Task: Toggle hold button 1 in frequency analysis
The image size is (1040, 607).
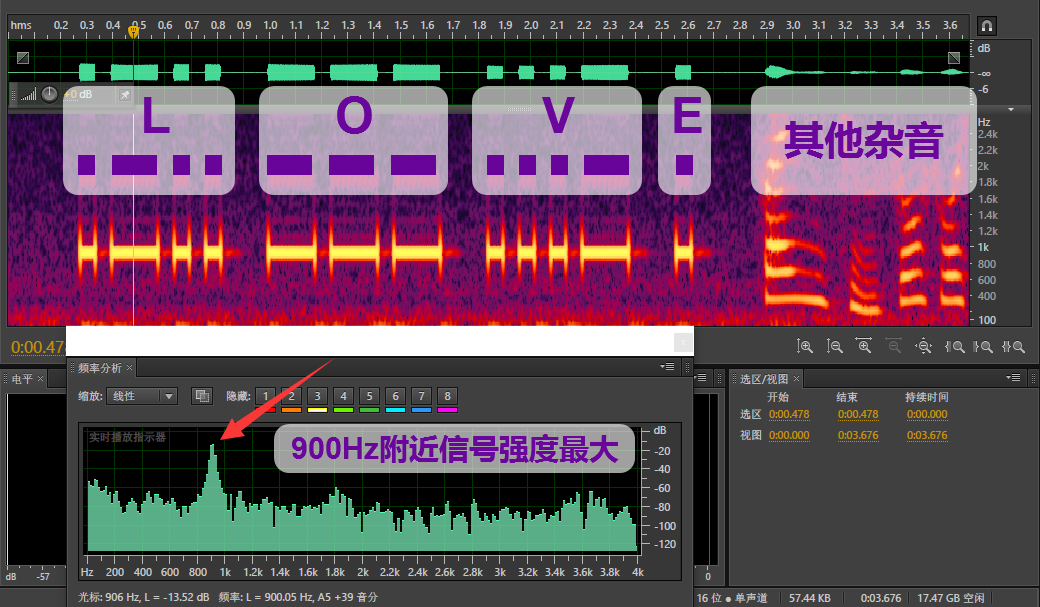Action: point(265,396)
